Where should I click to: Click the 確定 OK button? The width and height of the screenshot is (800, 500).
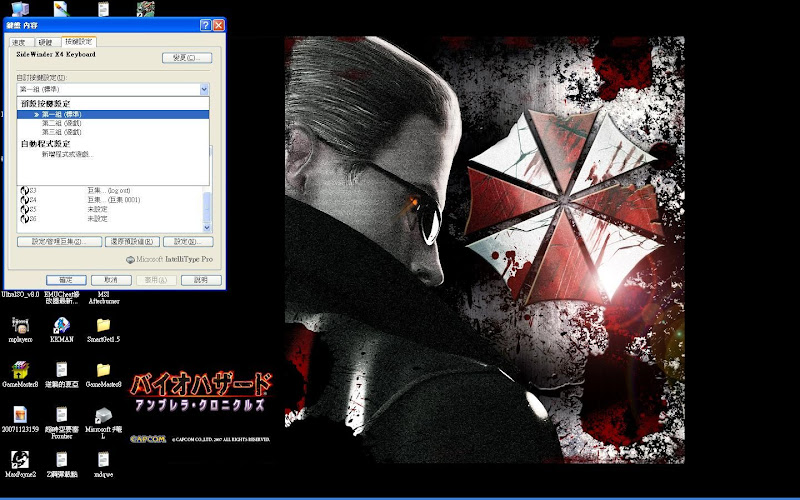(66, 280)
